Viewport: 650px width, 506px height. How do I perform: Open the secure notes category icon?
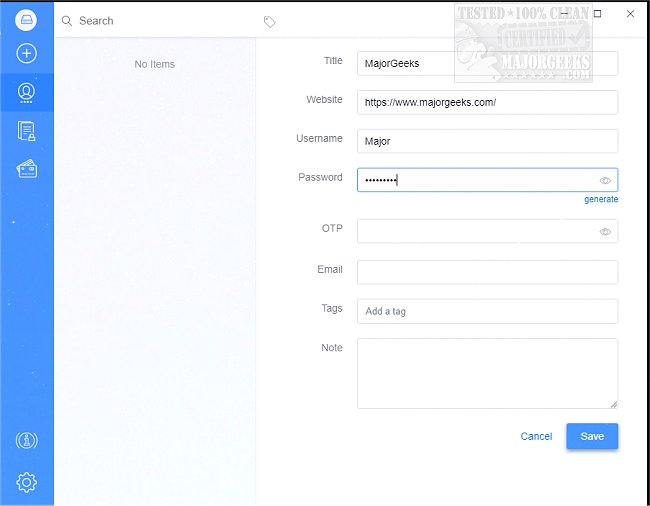coord(26,130)
